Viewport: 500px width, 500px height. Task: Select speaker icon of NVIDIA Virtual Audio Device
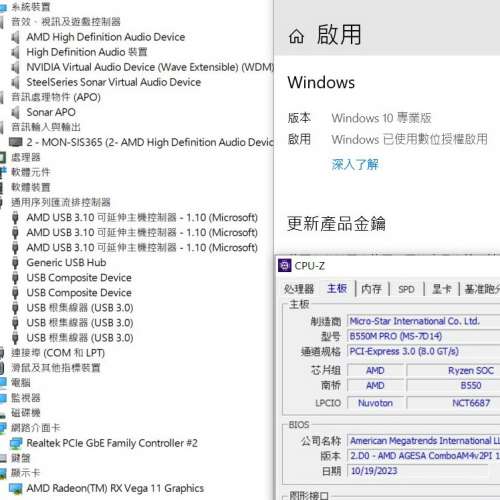[x=15, y=67]
